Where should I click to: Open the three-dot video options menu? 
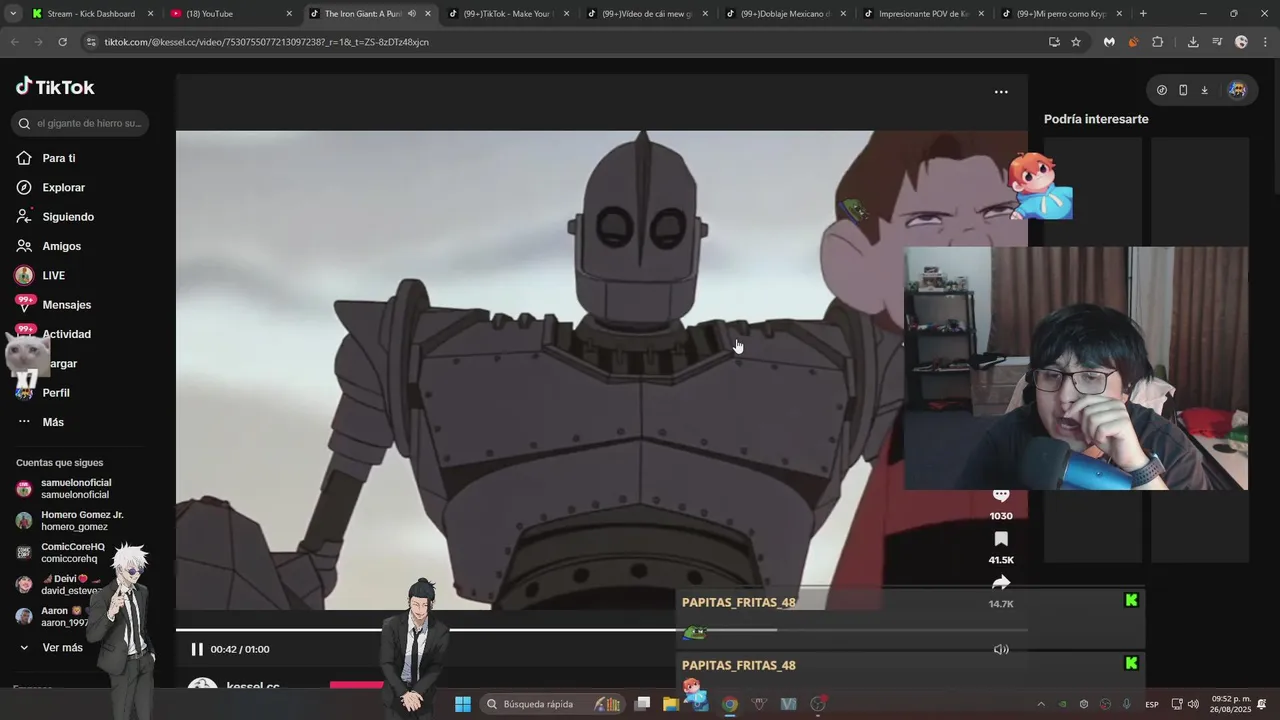(x=1001, y=92)
